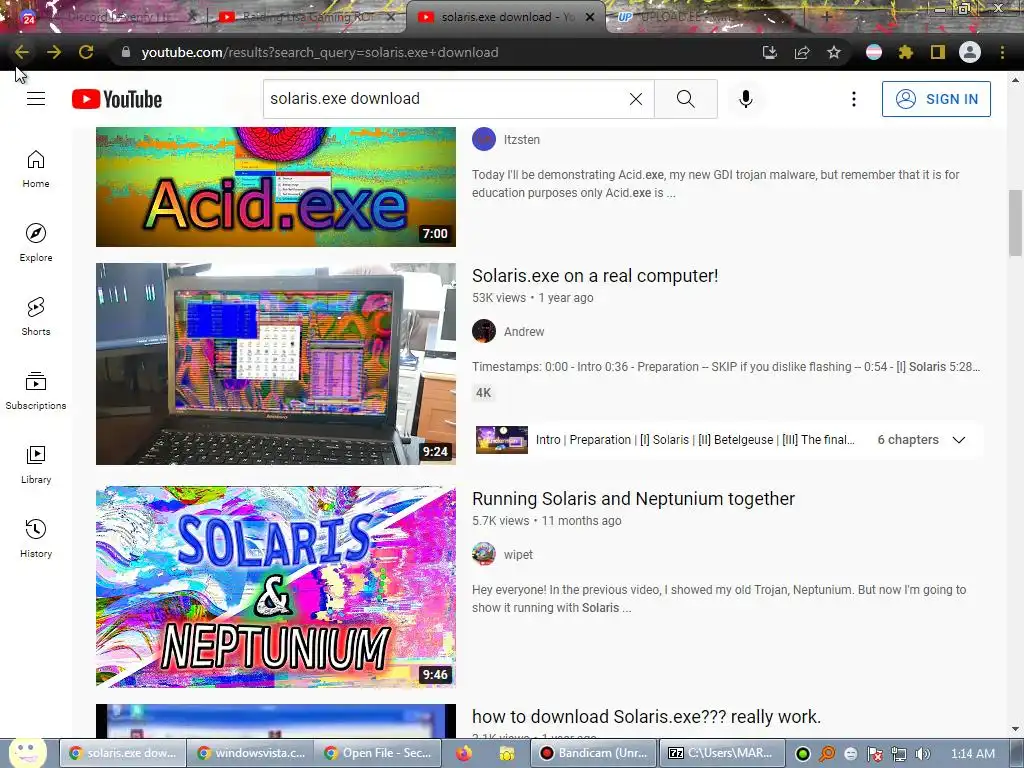Click the 1:14 AM taskbar clock
Screen dimensions: 1024x768
(972, 754)
